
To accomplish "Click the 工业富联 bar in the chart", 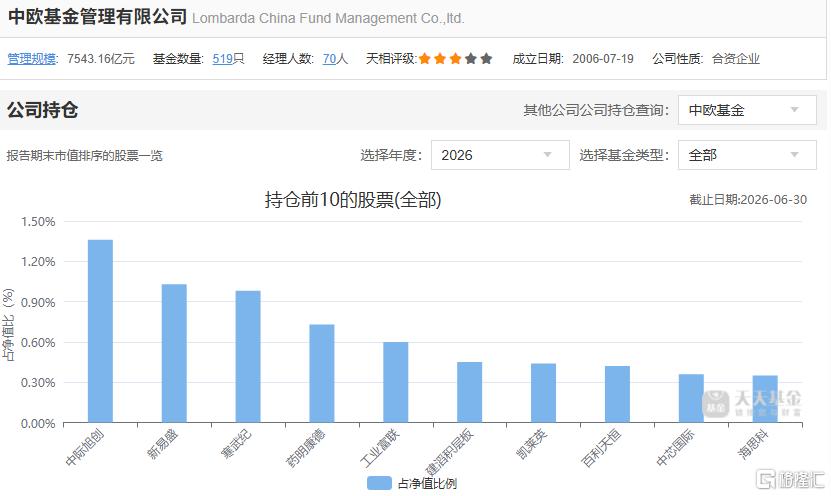I will click(x=396, y=382).
